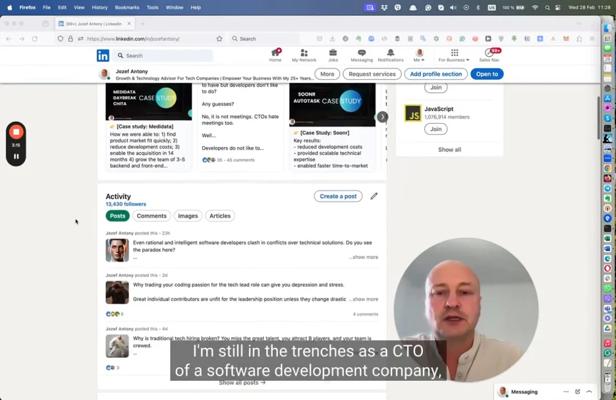
Task: Pause the screen recording
Action: point(16,157)
